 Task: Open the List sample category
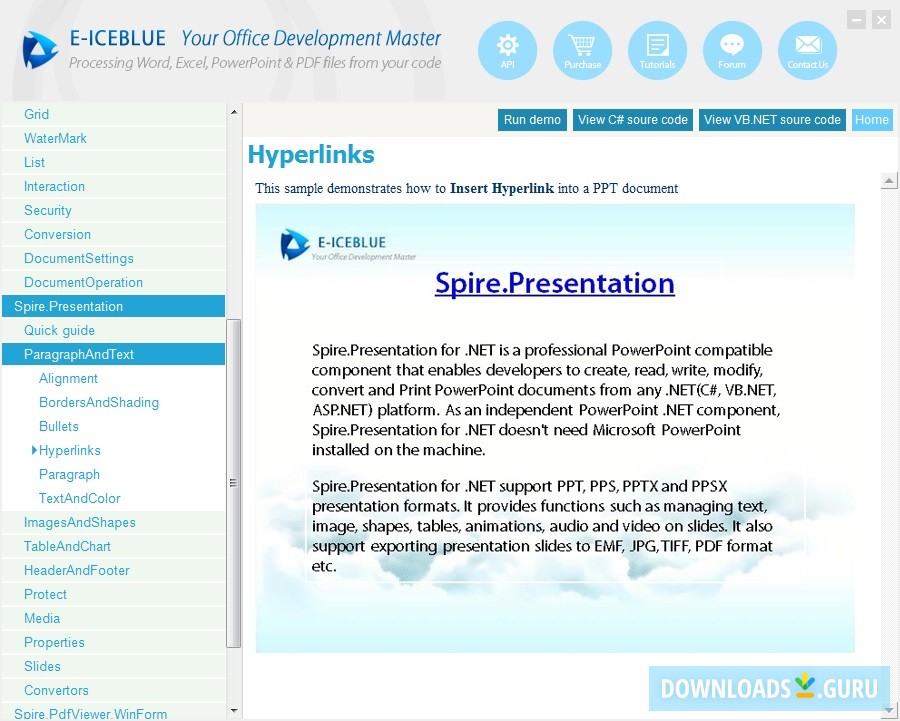[114, 162]
